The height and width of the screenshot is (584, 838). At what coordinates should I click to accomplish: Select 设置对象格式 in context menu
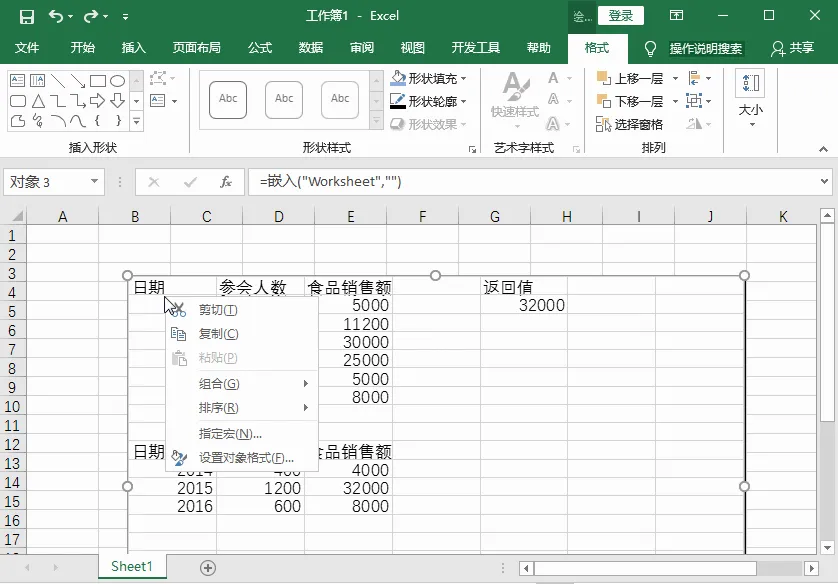click(x=246, y=458)
